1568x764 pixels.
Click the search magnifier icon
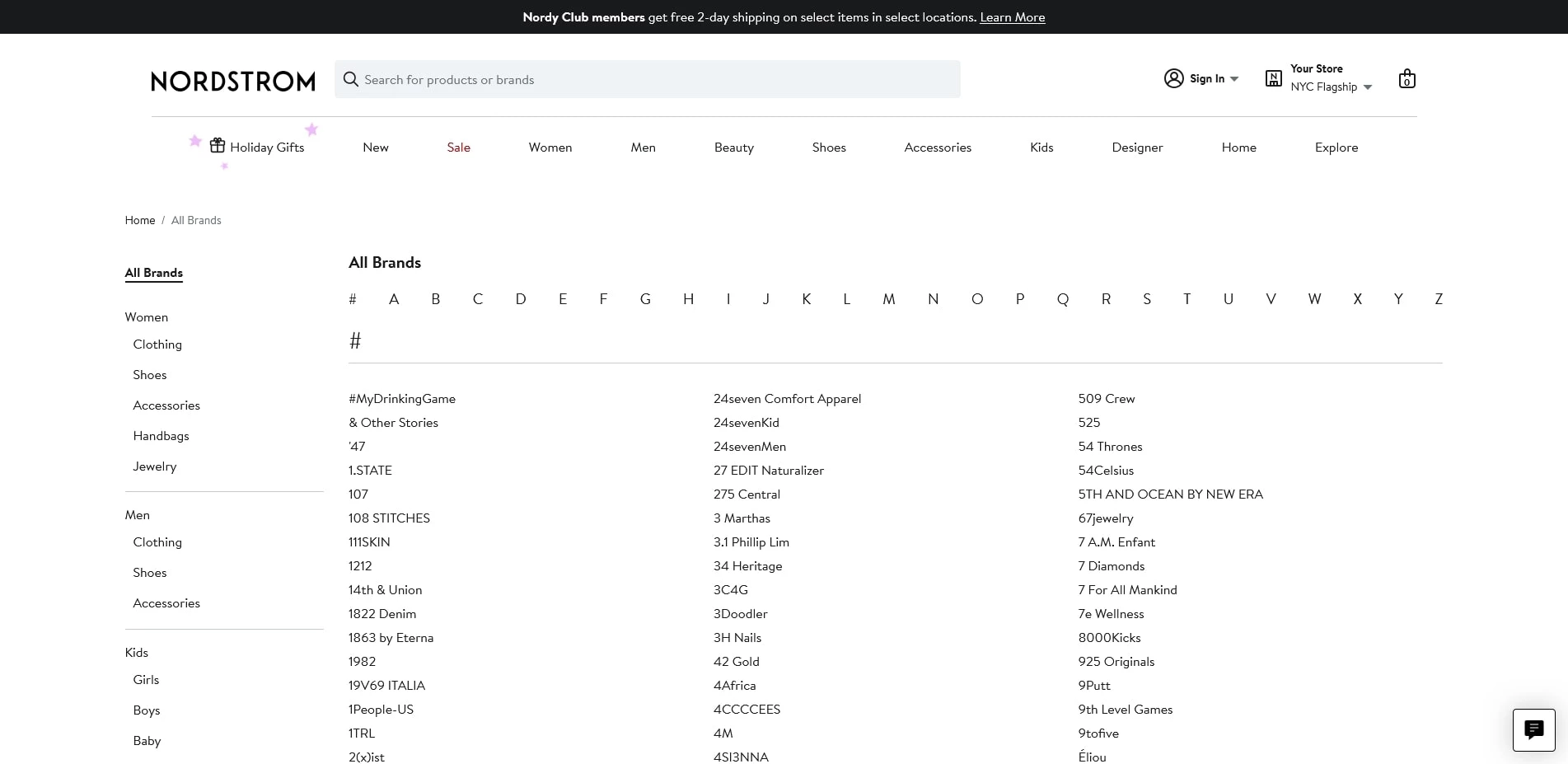point(351,79)
